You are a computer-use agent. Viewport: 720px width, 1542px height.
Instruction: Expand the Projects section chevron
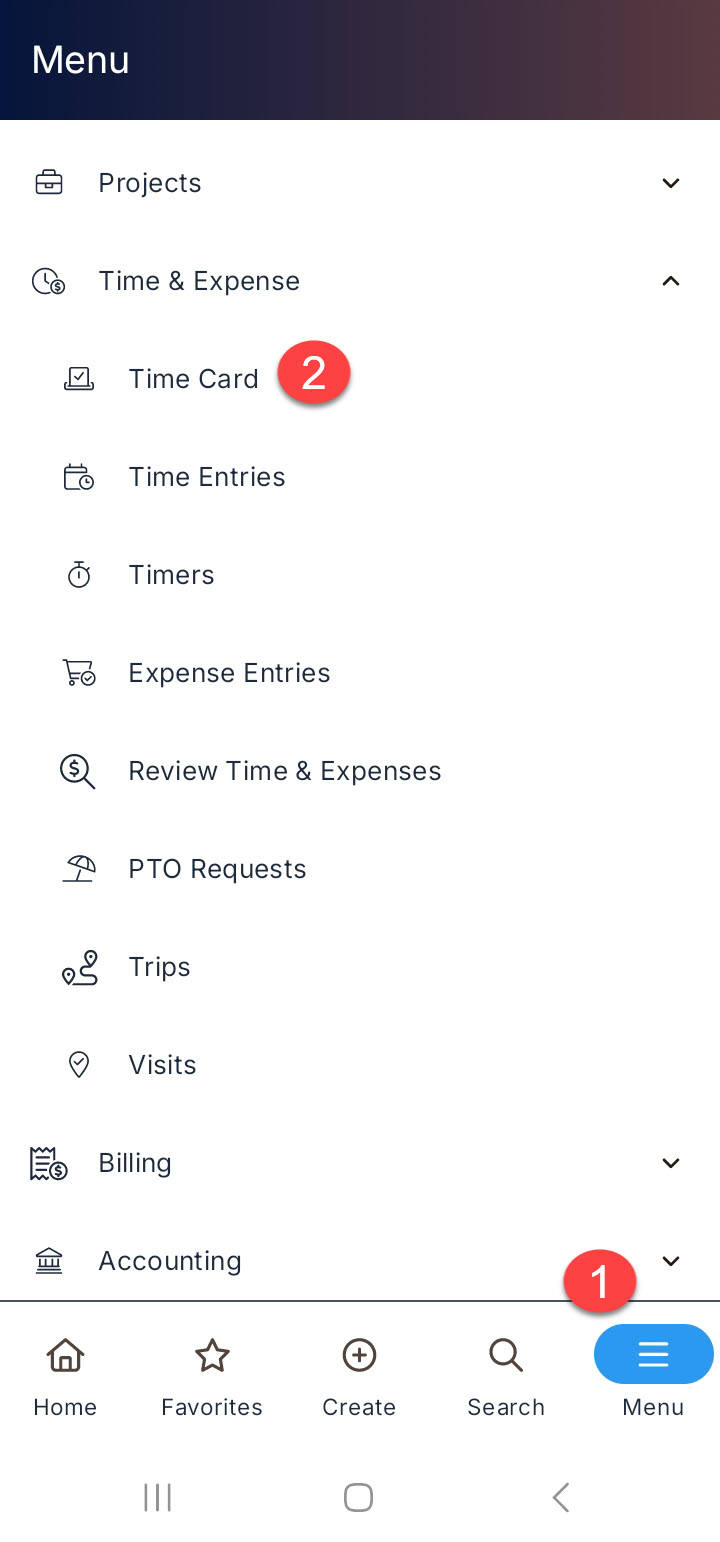point(671,183)
